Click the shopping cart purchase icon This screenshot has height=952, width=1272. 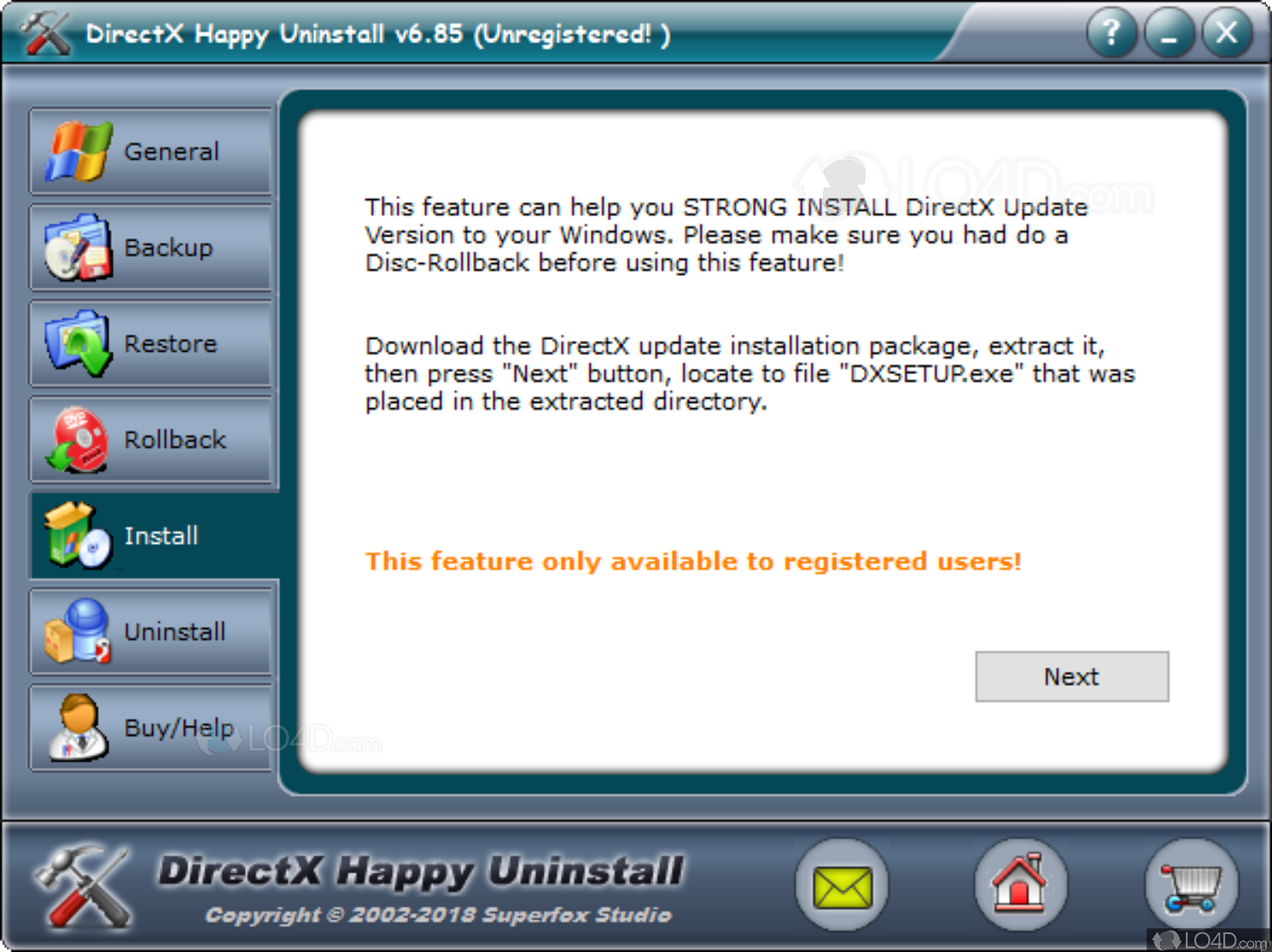(x=1192, y=885)
